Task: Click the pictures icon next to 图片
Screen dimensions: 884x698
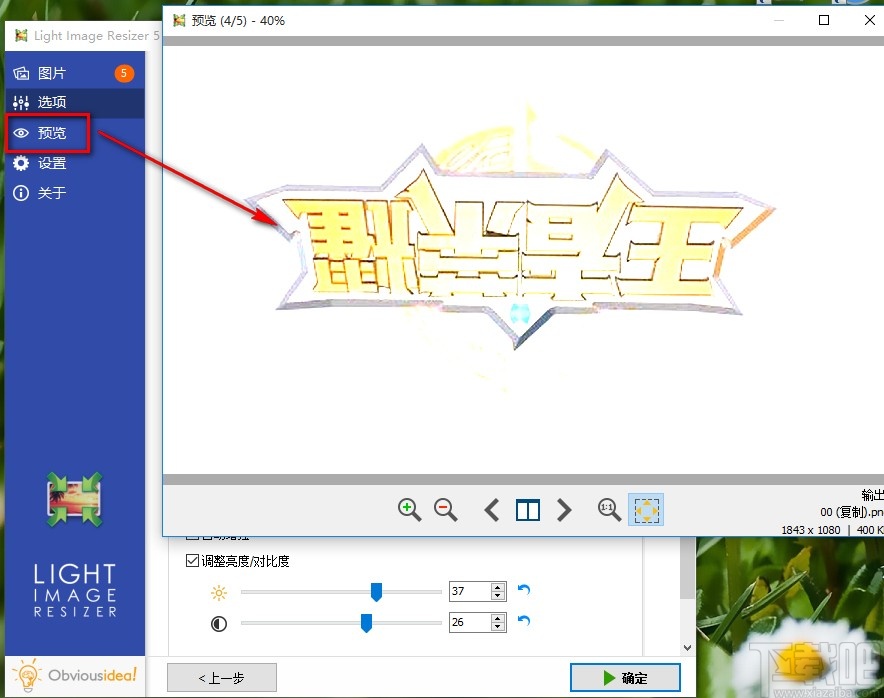Action: point(21,73)
